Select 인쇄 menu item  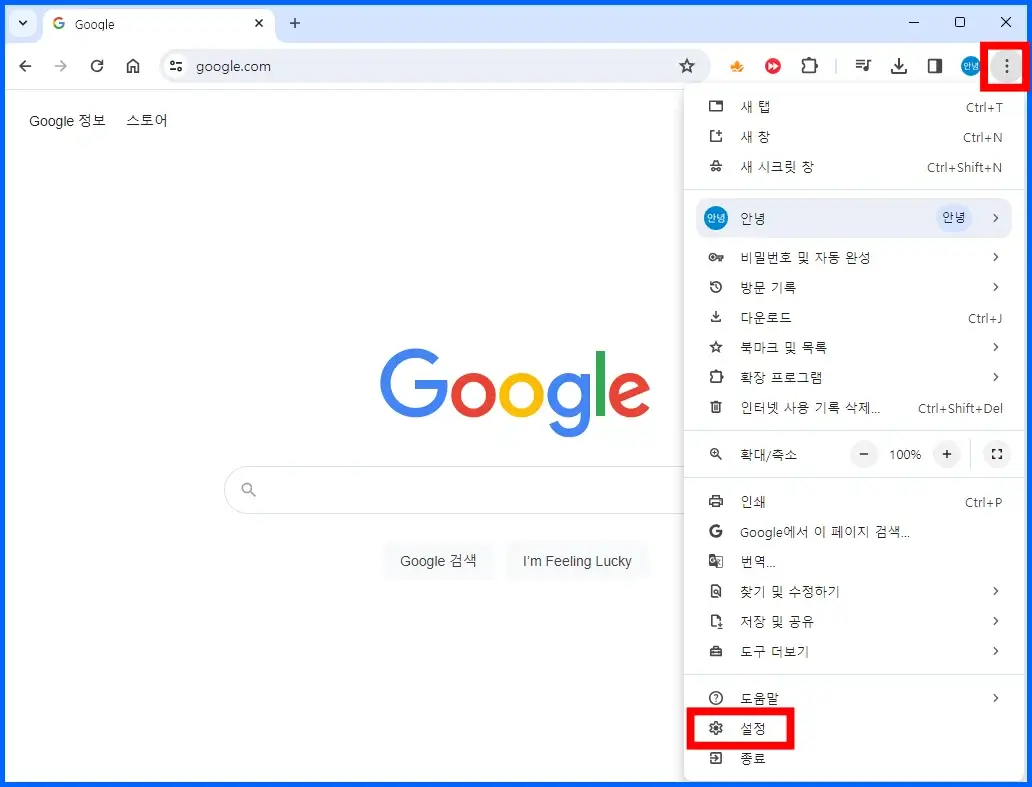click(x=854, y=501)
